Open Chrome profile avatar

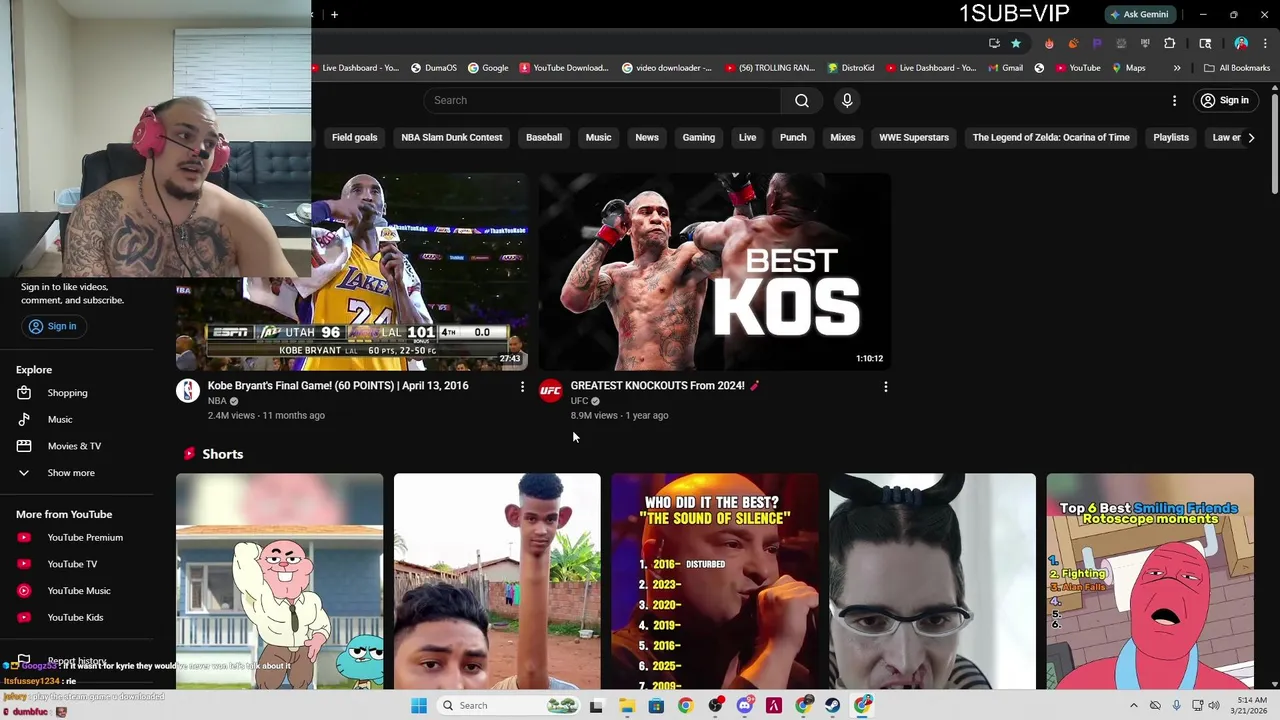(x=1241, y=43)
